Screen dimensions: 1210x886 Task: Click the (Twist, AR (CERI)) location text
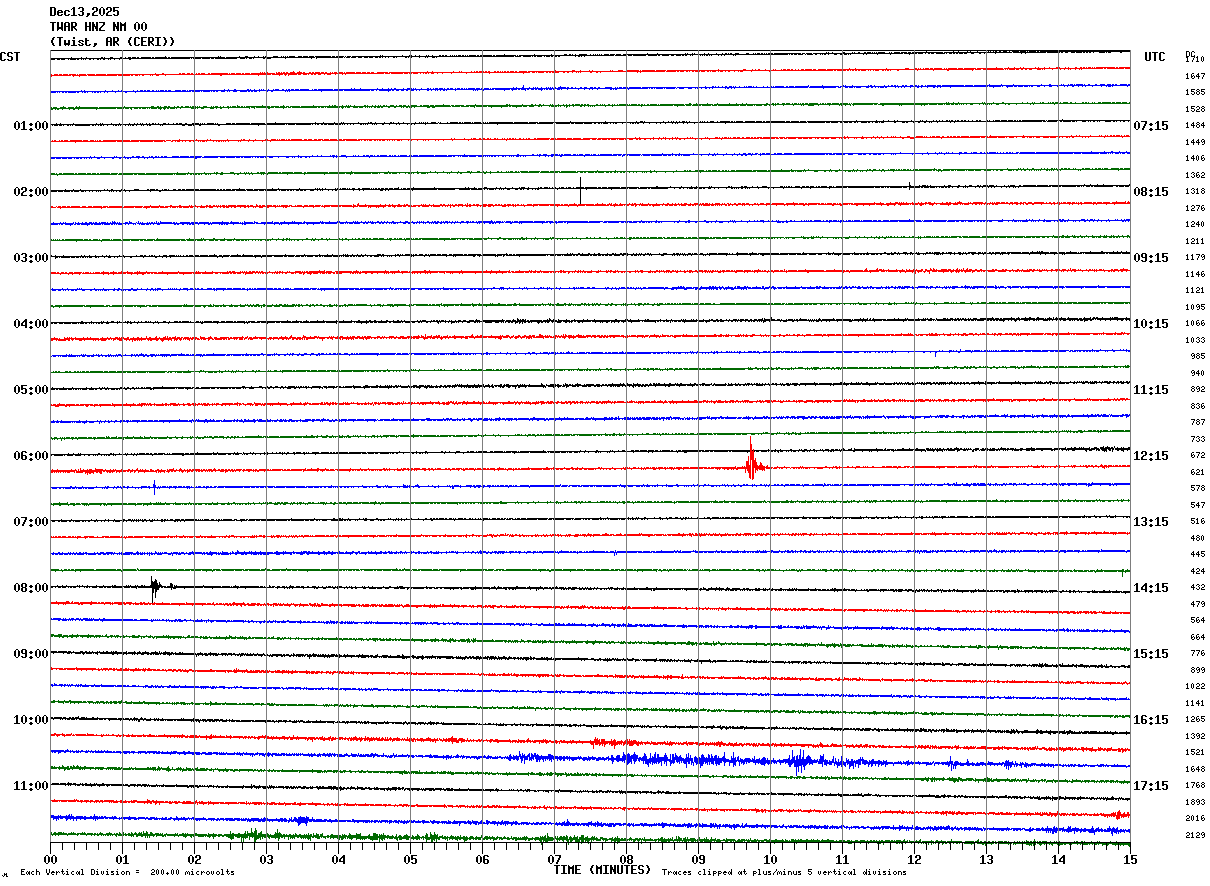point(112,42)
